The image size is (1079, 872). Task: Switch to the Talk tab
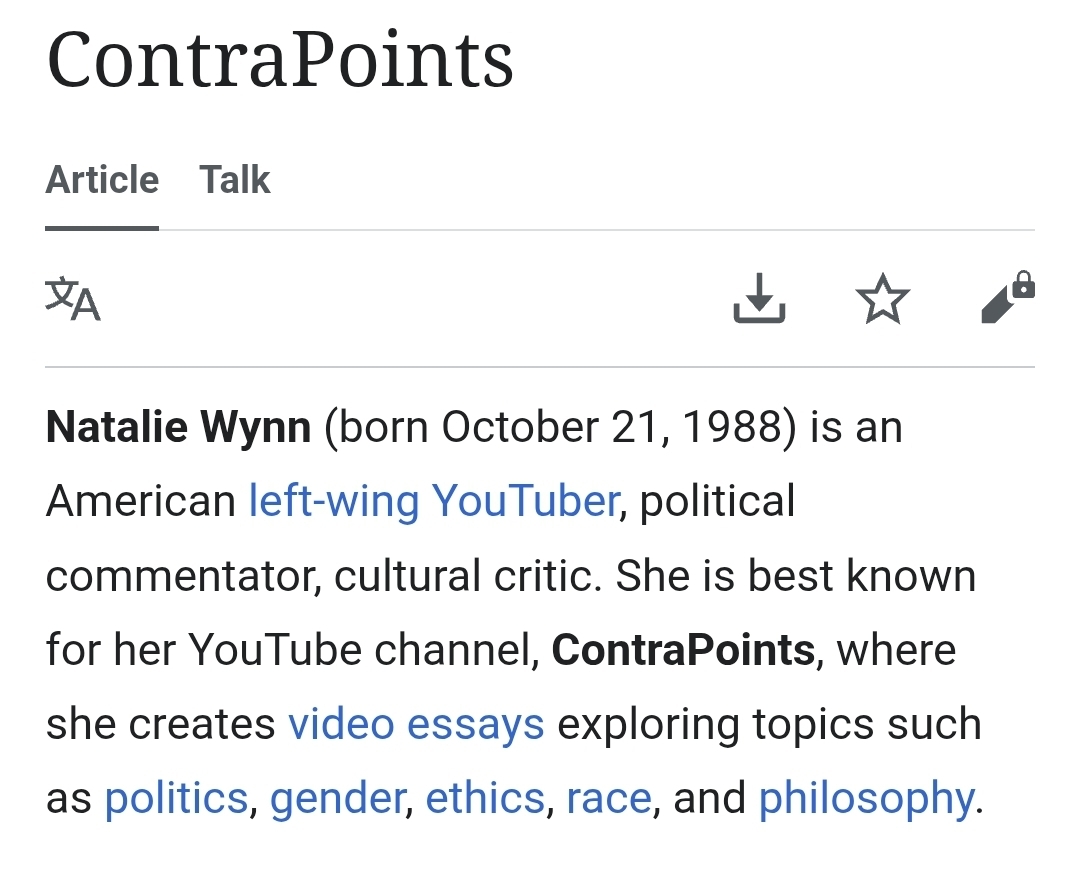[x=235, y=180]
